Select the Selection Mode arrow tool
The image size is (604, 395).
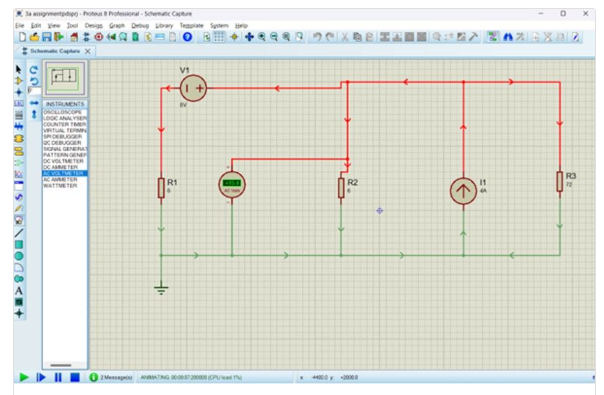(18, 69)
